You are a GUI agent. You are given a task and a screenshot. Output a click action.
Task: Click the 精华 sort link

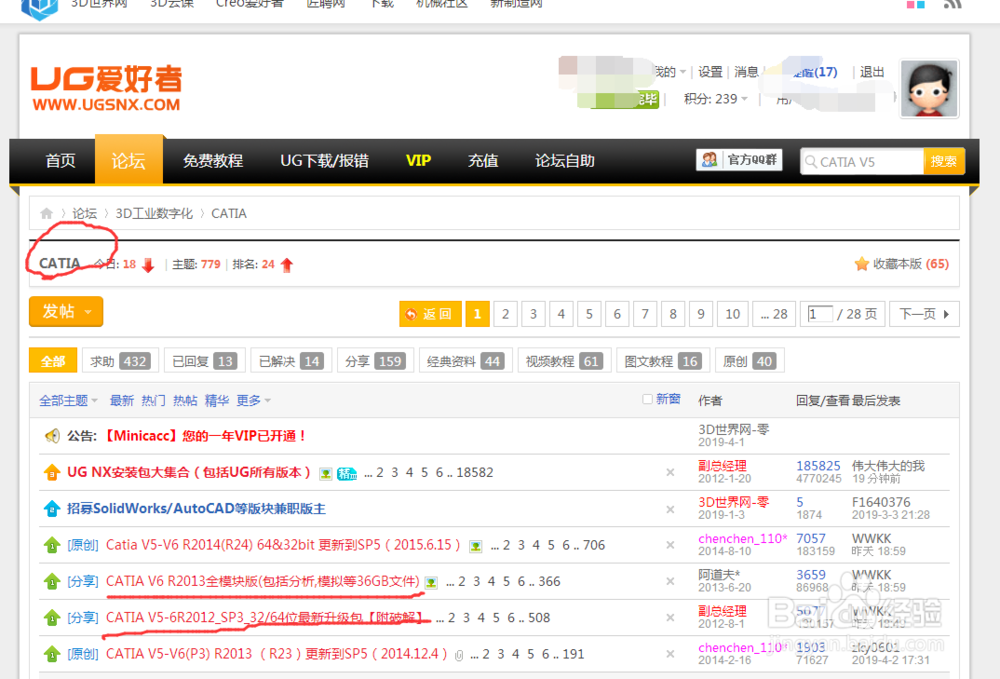217,401
